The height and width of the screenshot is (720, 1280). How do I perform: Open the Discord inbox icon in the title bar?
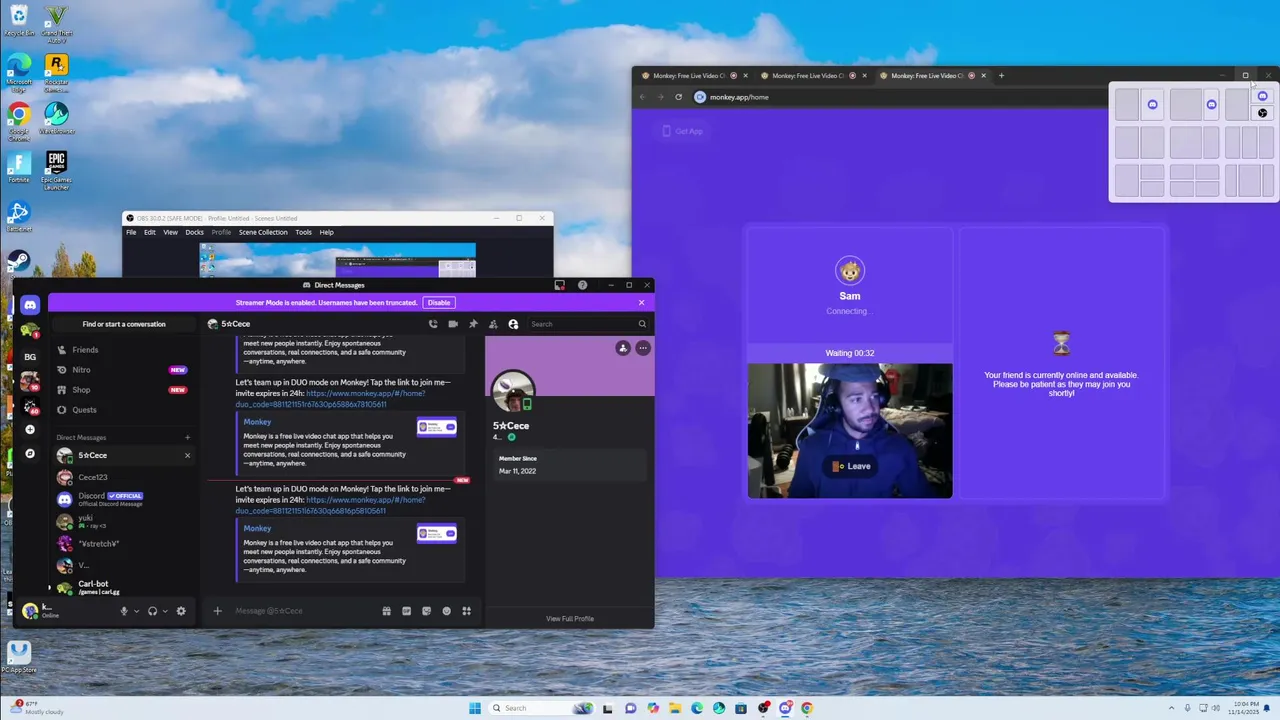click(560, 285)
